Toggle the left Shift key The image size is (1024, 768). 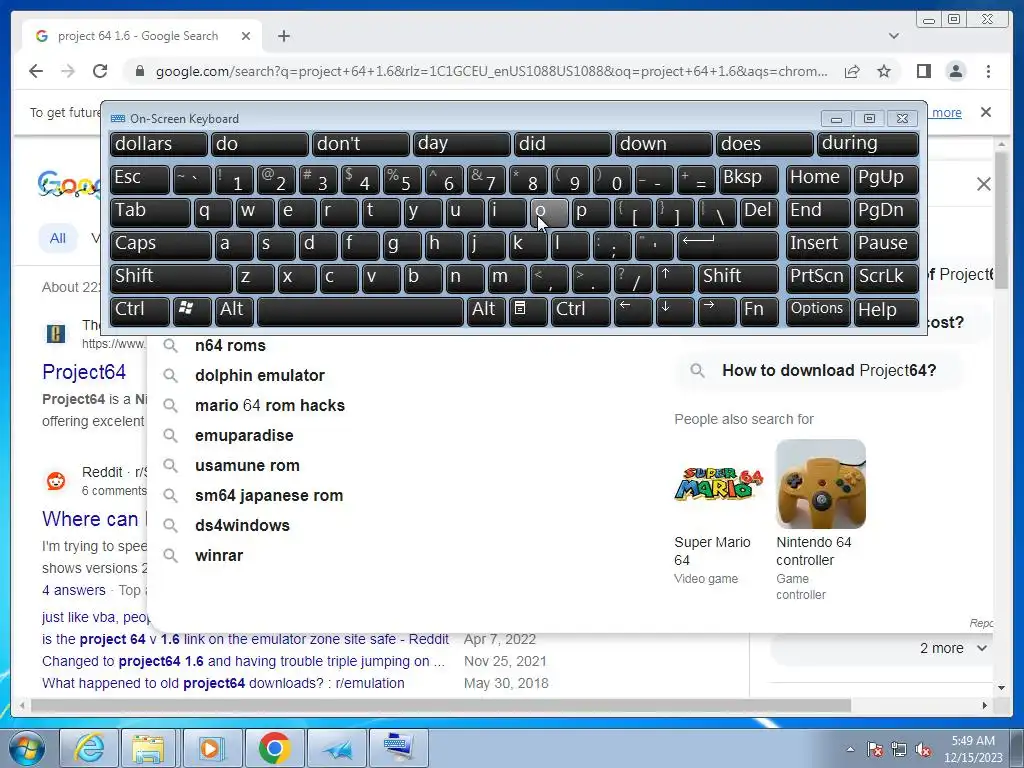pyautogui.click(x=171, y=278)
